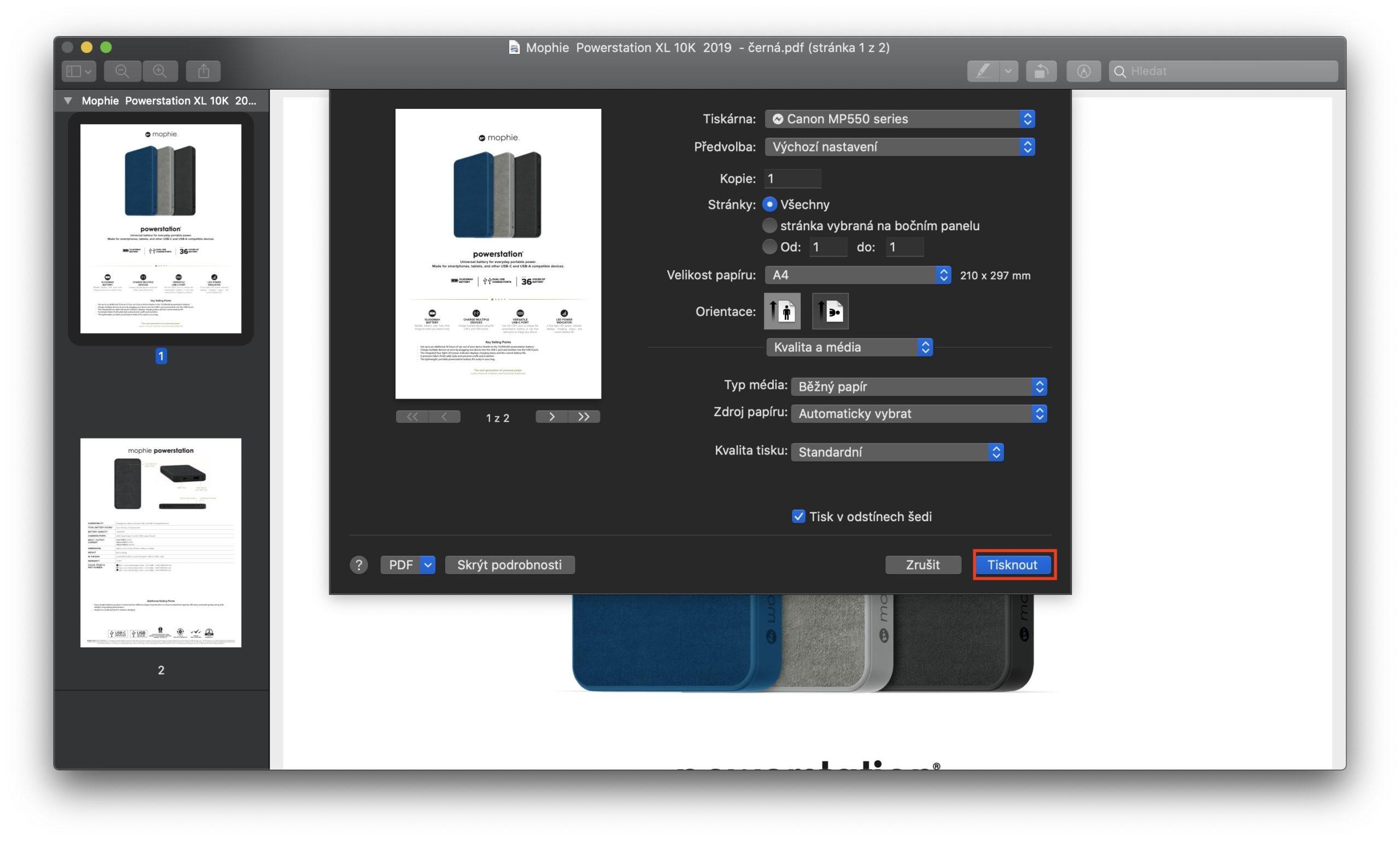The width and height of the screenshot is (1400, 841).
Task: Open the Velikost papíru A4 dropdown
Action: coord(857,275)
